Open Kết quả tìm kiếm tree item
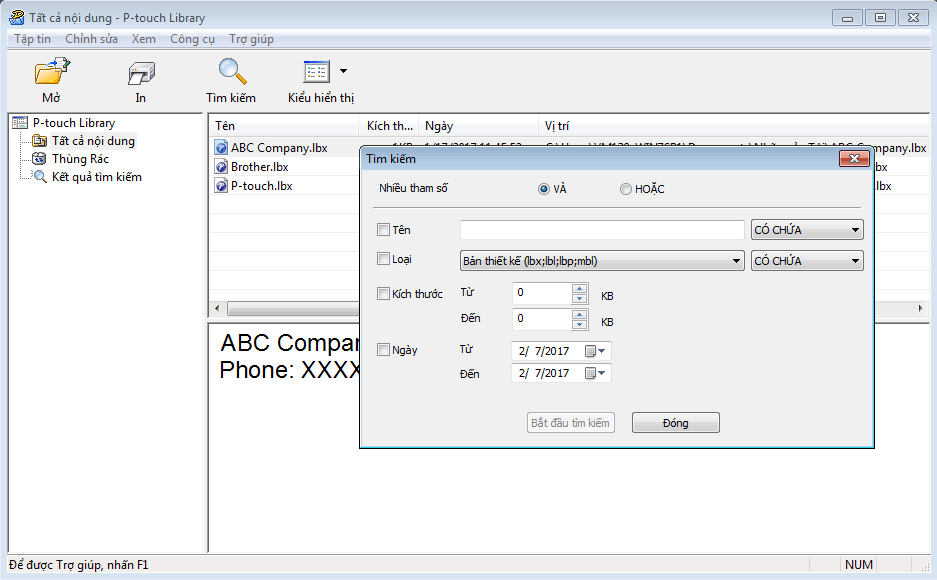Screen dimensions: 937x580 pos(96,177)
